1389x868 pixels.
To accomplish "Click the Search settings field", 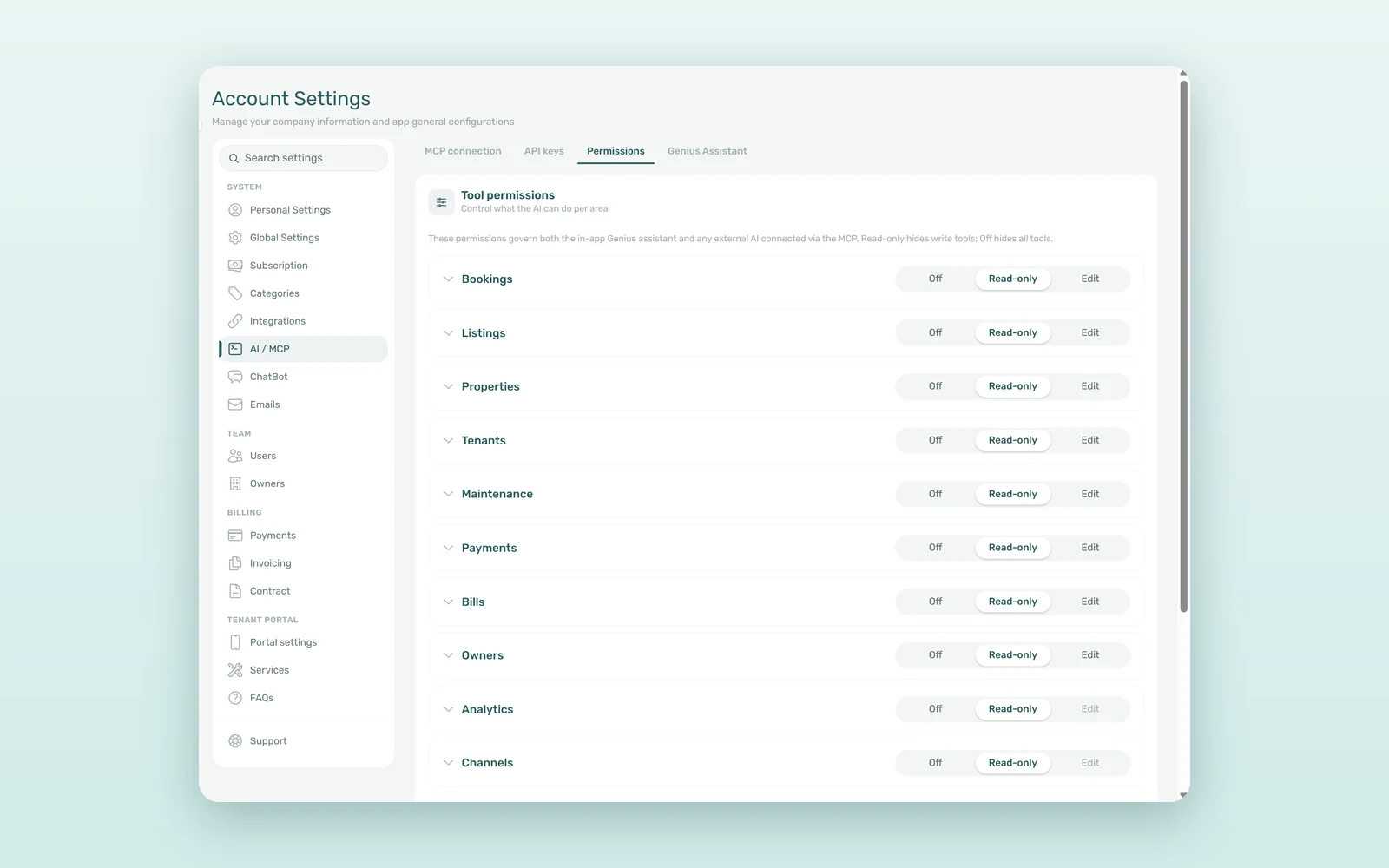I will (x=303, y=158).
